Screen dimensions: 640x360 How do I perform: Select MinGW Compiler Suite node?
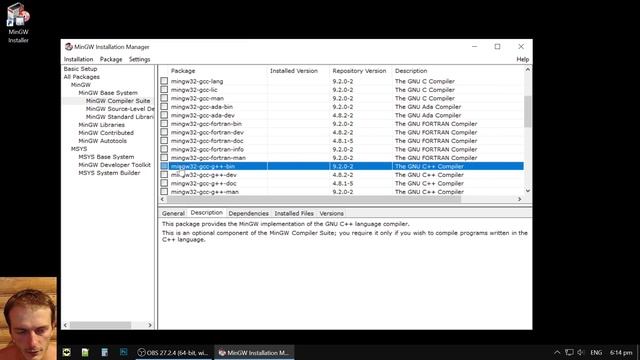[118, 100]
